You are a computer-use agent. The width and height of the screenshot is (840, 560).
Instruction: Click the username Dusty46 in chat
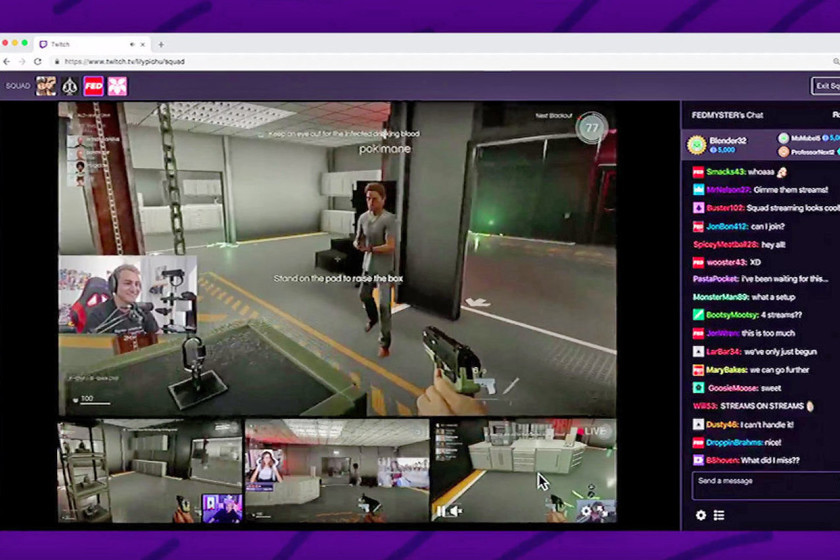pyautogui.click(x=722, y=424)
